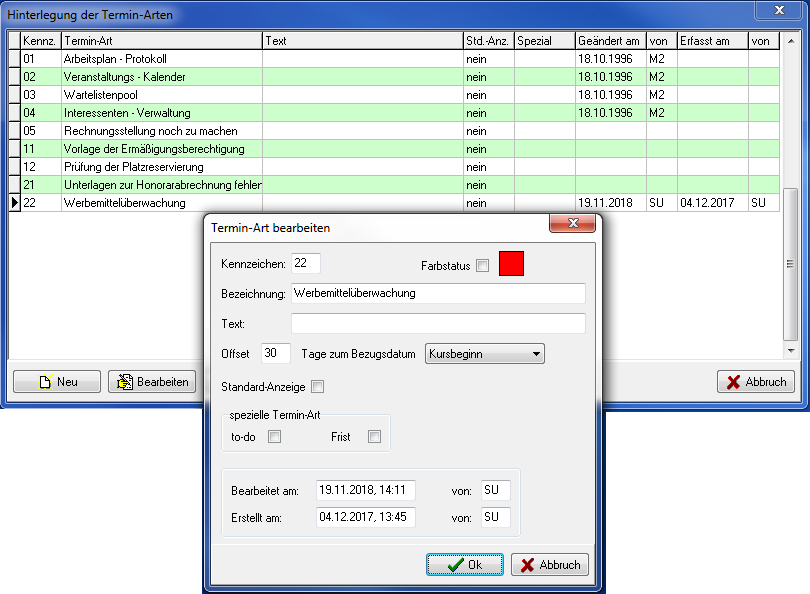Click the Bezeichnung field containing Werbemittelüberwachung
810x594 pixels.
(x=438, y=293)
